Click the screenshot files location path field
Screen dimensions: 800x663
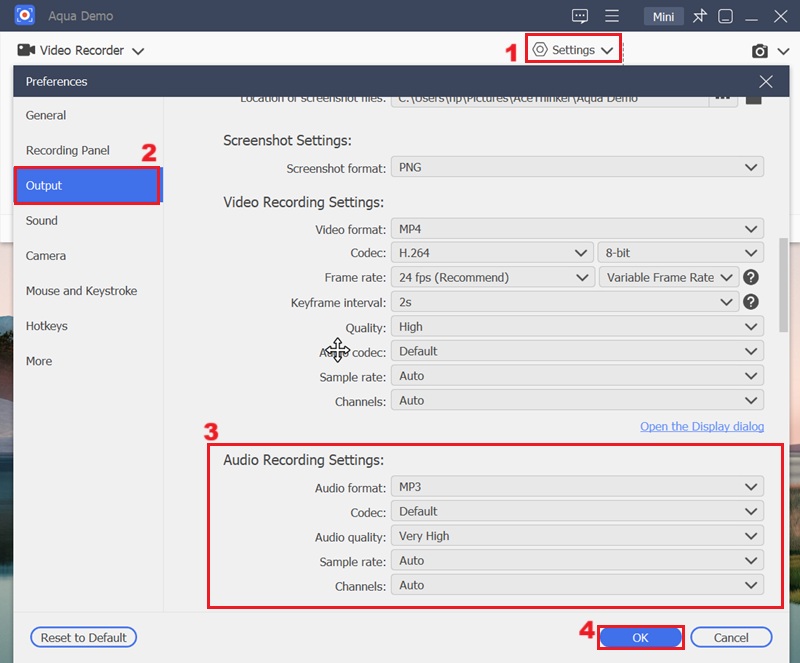550,100
